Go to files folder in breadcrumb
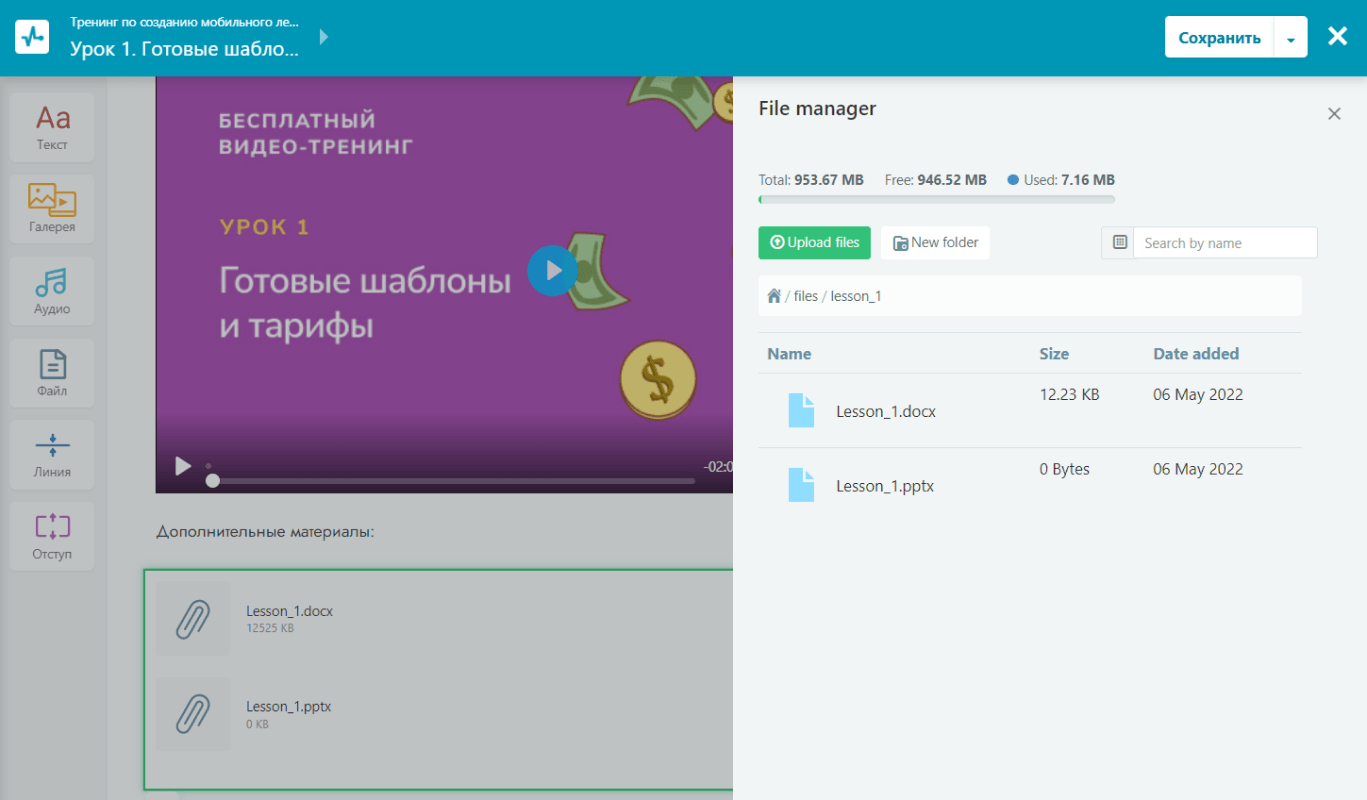This screenshot has height=800, width=1367. click(x=805, y=296)
